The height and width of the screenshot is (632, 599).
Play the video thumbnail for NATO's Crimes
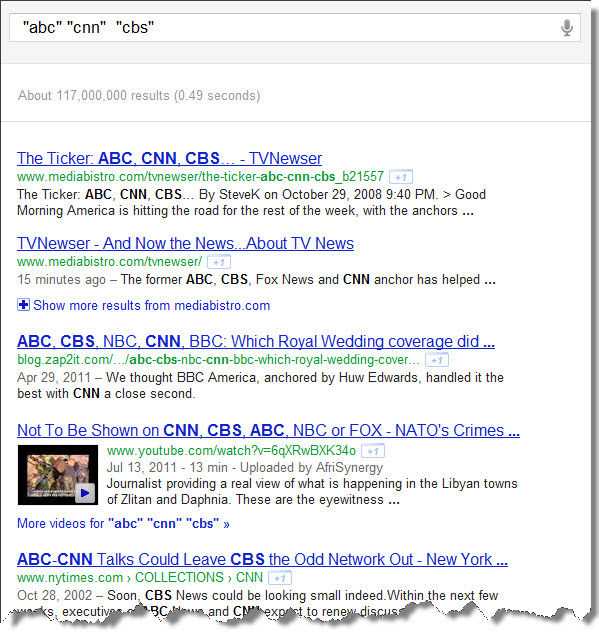coord(58,475)
